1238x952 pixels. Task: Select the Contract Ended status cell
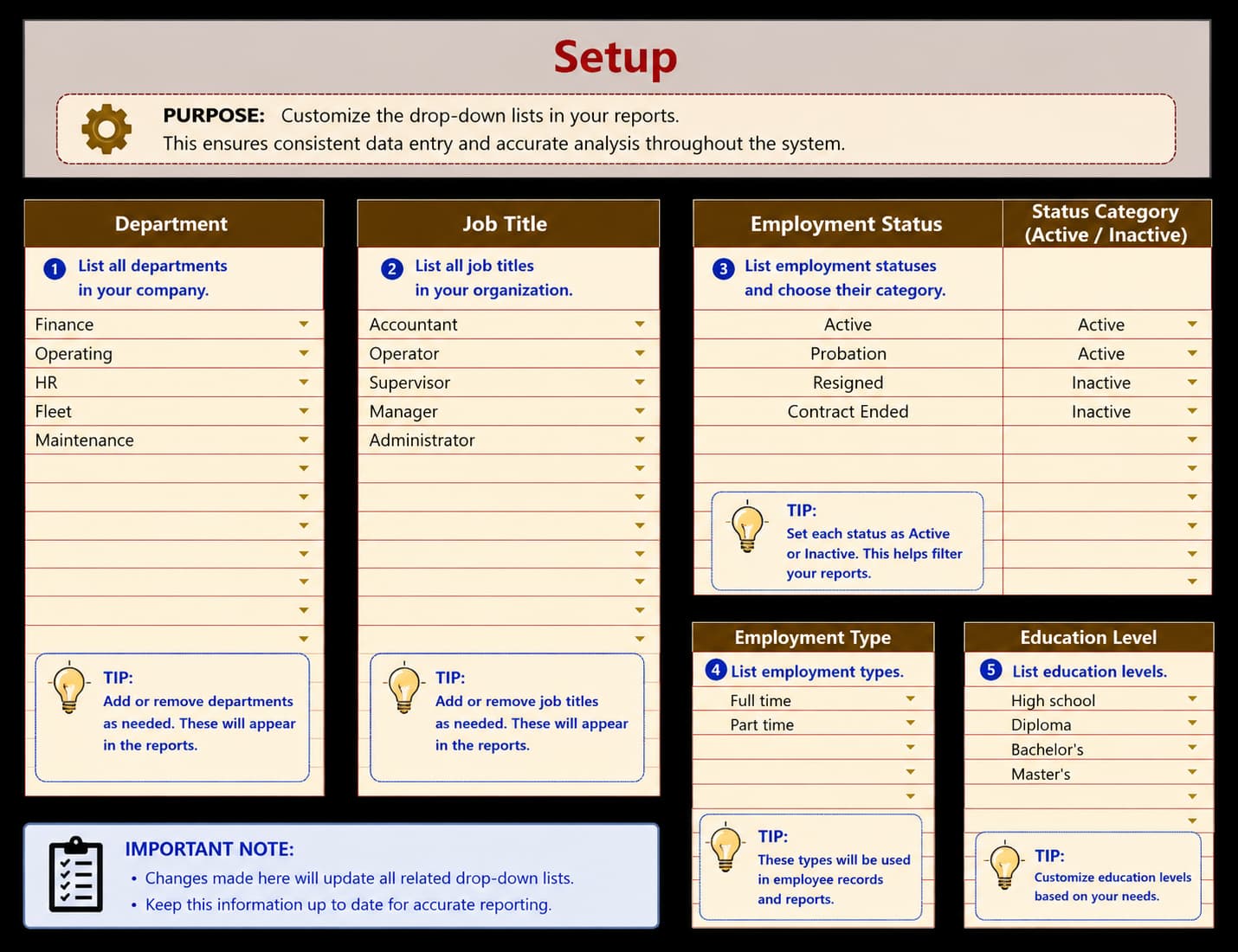point(848,411)
